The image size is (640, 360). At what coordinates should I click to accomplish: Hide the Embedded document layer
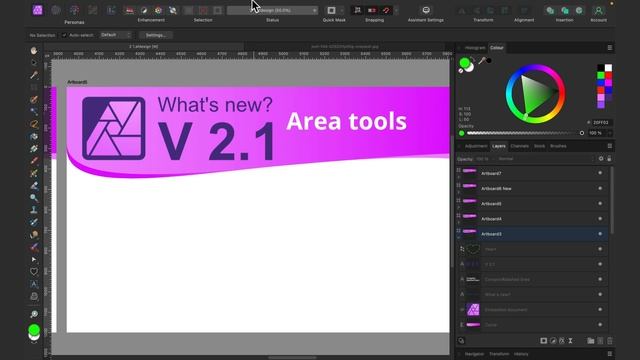[600, 309]
